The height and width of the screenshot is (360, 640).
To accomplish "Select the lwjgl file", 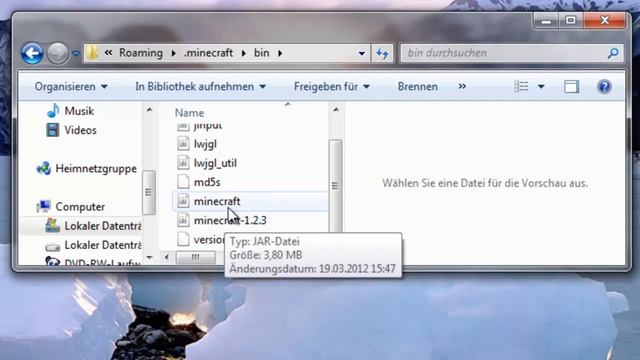I will (205, 144).
